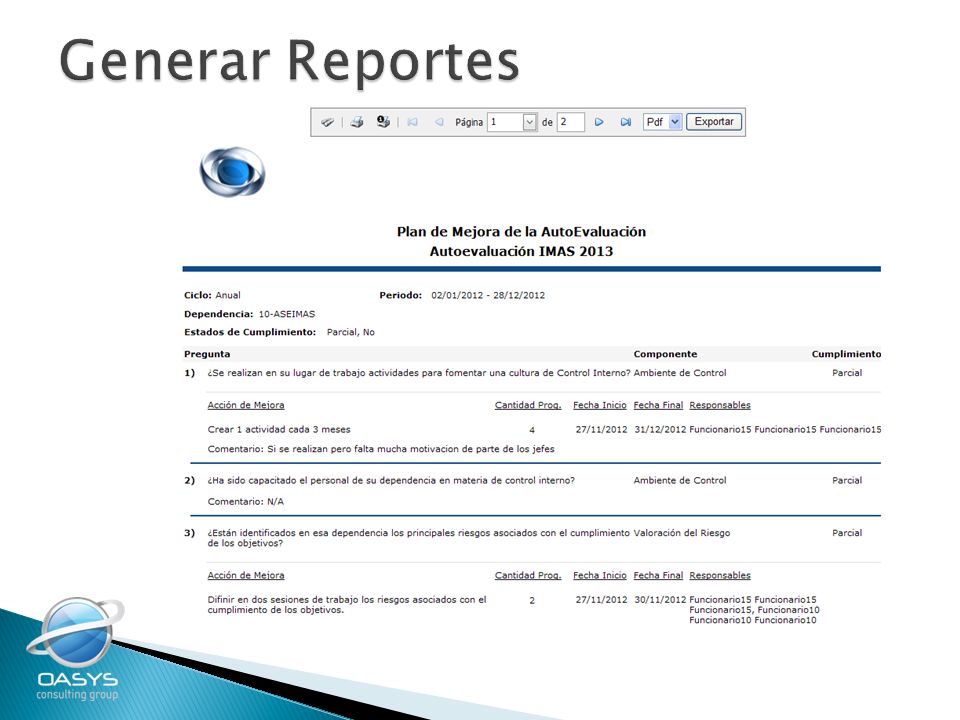Click Responsables header under question 1

719,405
